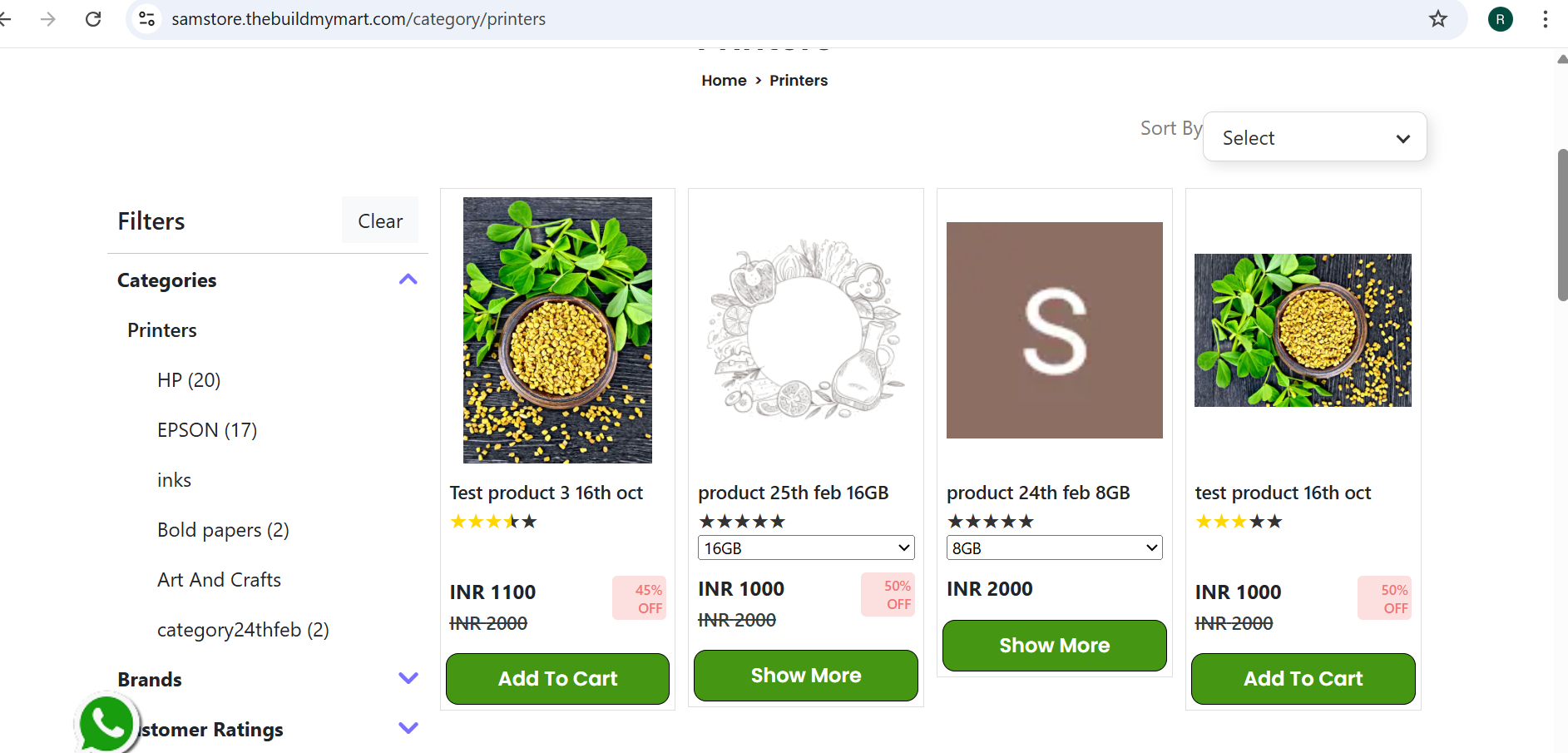
Task: Expand the Customer Ratings filter section
Action: click(408, 728)
